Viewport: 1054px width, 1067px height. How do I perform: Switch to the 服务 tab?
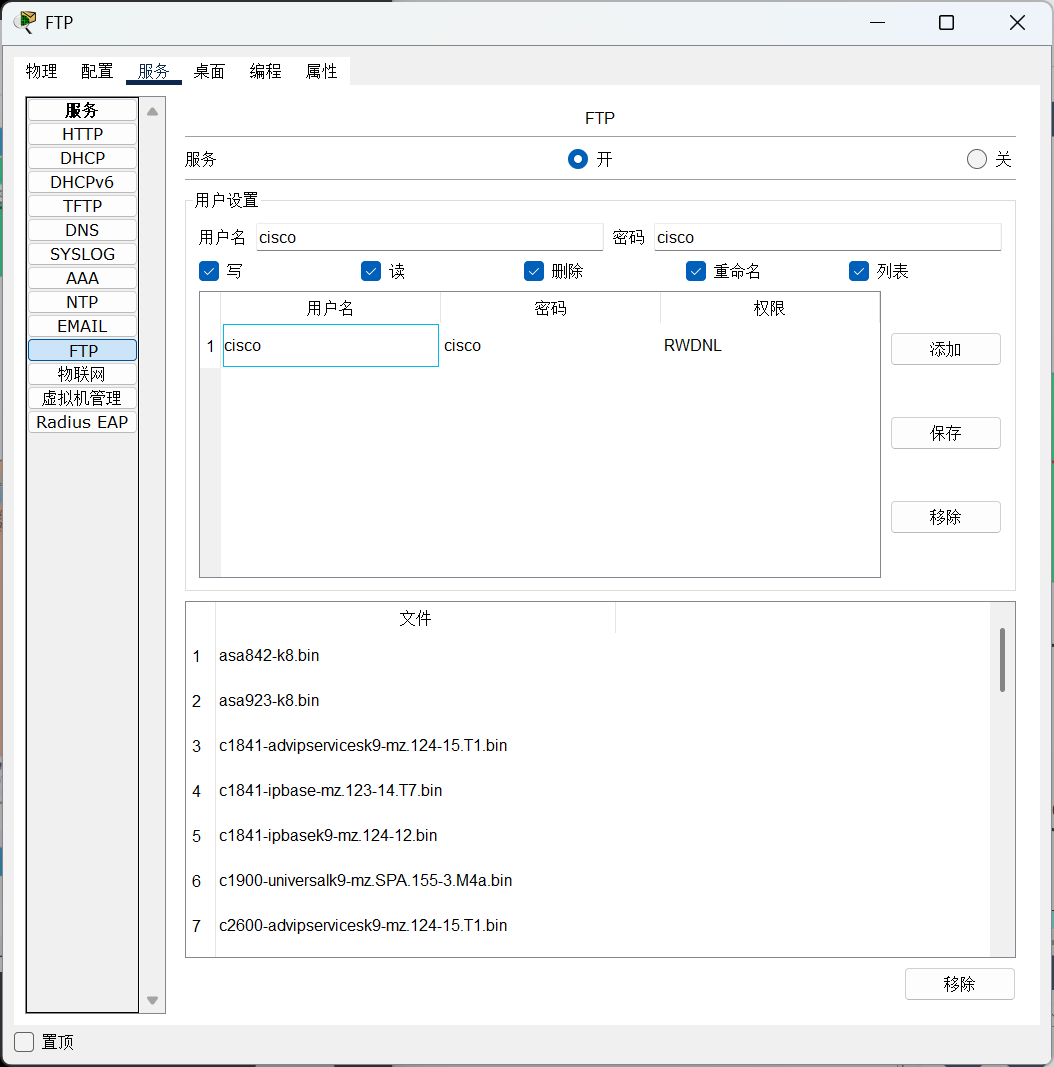(153, 71)
